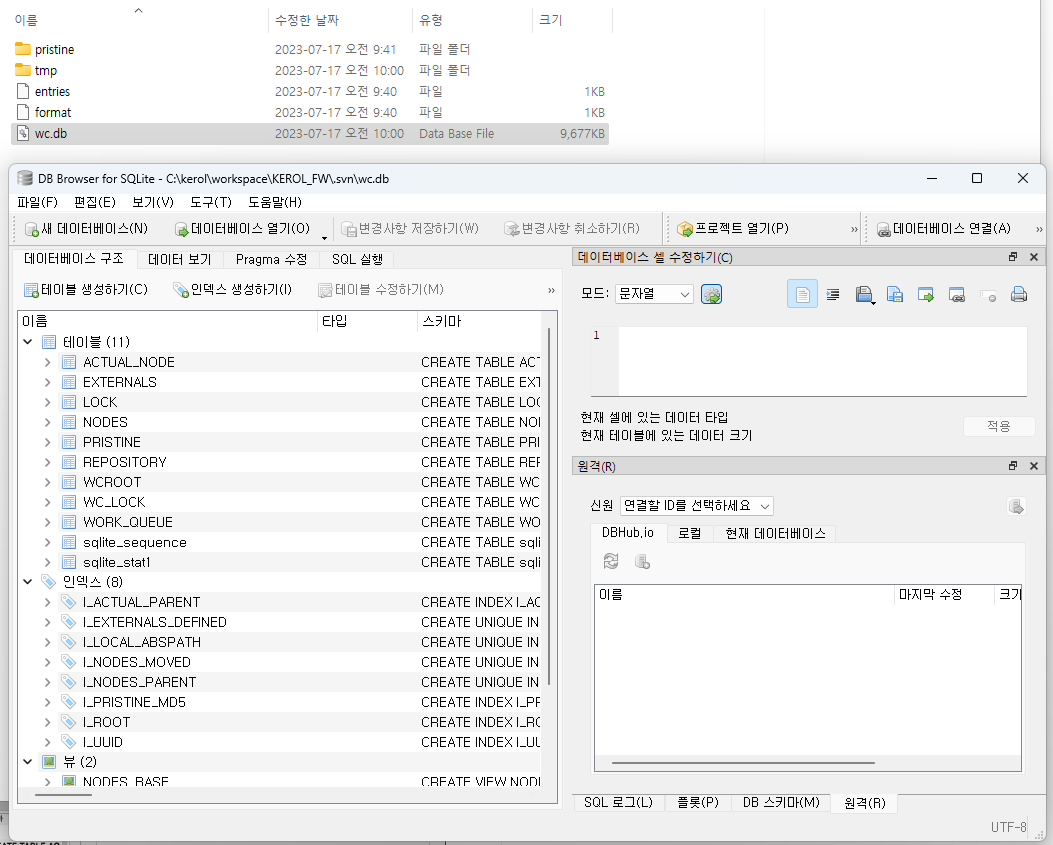The width and height of the screenshot is (1053, 845).
Task: Open the 보기(V) menu
Action: (153, 202)
